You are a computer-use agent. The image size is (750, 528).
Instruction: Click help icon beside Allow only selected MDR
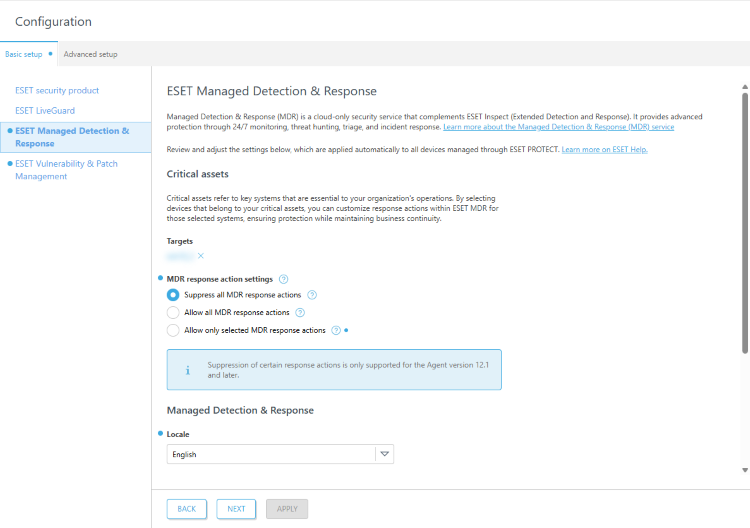tap(336, 330)
